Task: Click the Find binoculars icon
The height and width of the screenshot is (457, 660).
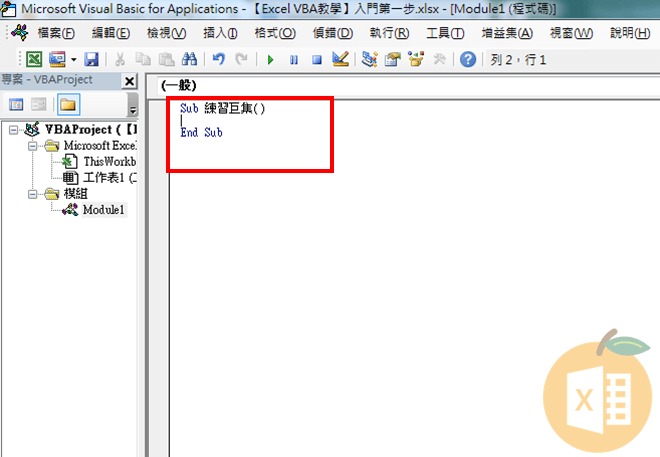Action: click(x=188, y=60)
